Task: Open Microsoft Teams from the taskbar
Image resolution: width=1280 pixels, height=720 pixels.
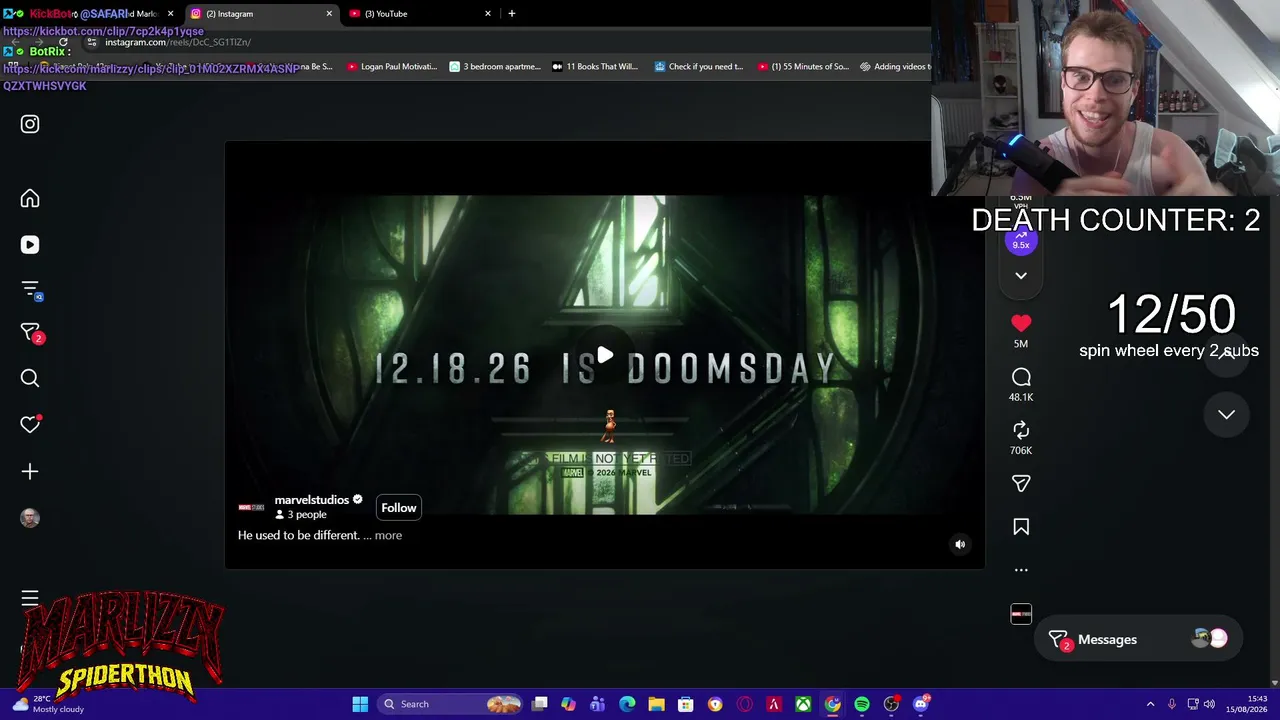Action: pos(598,704)
